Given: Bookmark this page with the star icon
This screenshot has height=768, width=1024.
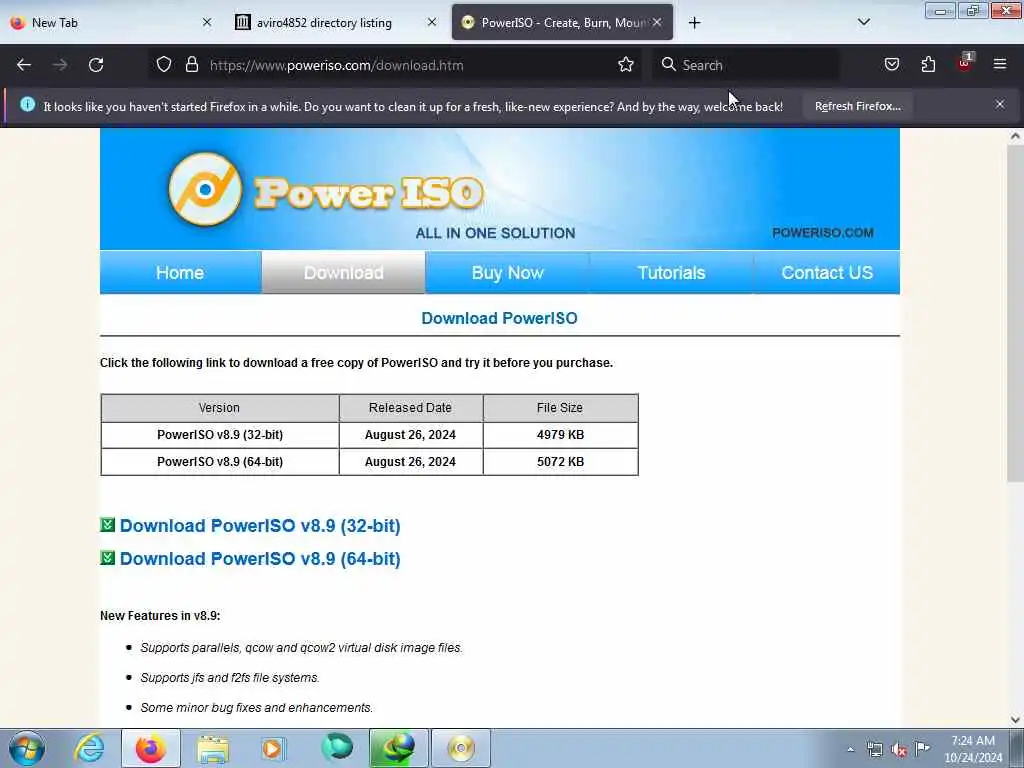Looking at the screenshot, I should click(626, 64).
